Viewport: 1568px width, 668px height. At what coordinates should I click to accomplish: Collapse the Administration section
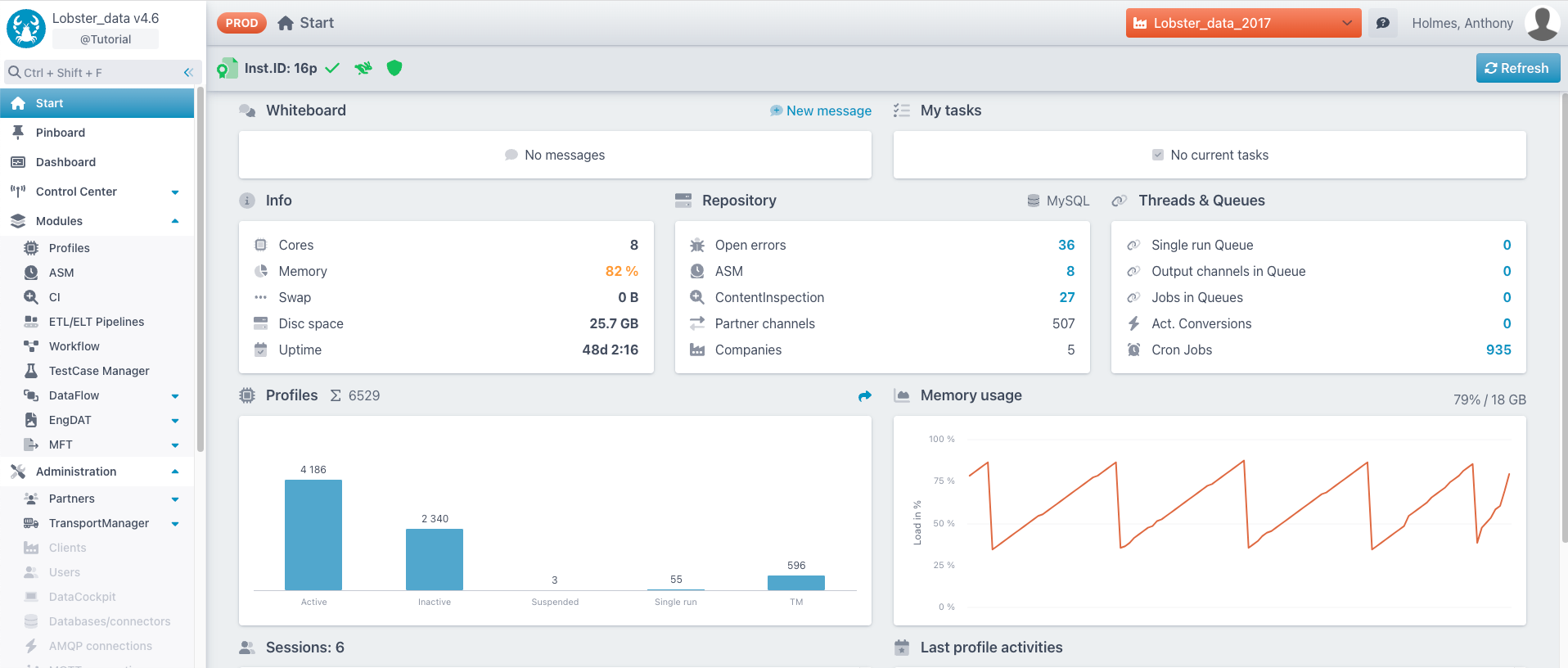pyautogui.click(x=175, y=472)
